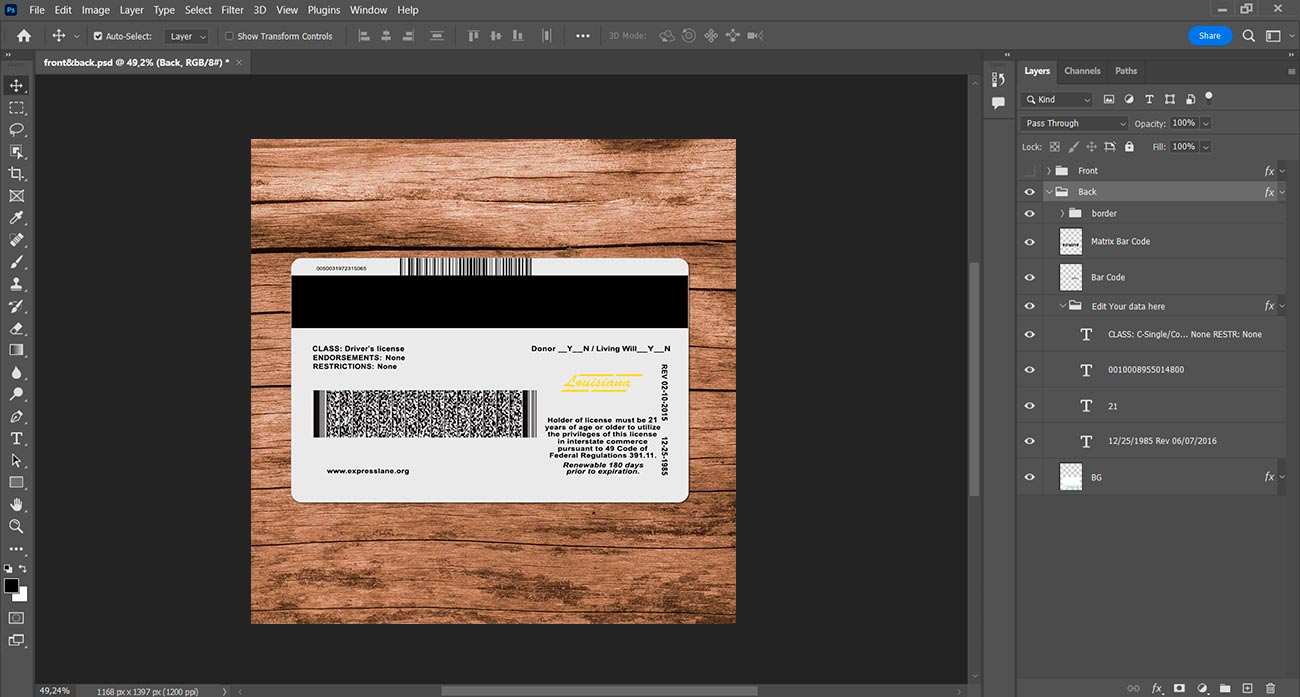Select the Eyedropper tool
The image size is (1300, 697).
click(16, 217)
